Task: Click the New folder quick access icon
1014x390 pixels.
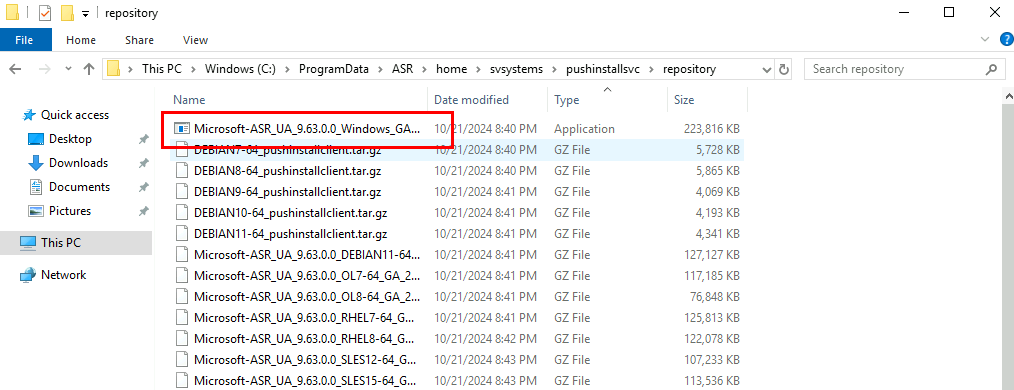Action: [67, 12]
